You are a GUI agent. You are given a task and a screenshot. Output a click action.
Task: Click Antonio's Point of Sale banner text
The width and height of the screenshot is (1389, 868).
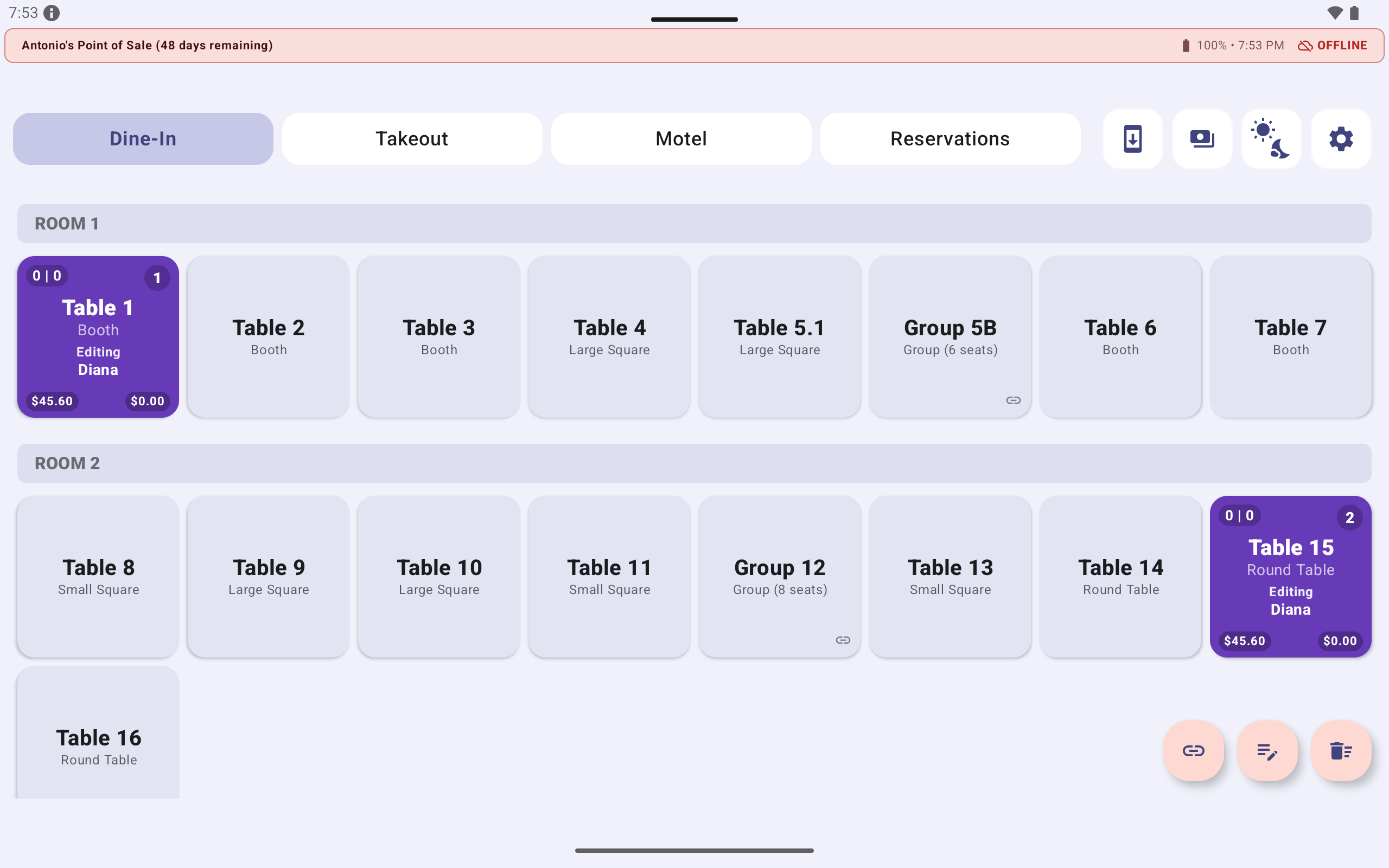point(147,46)
